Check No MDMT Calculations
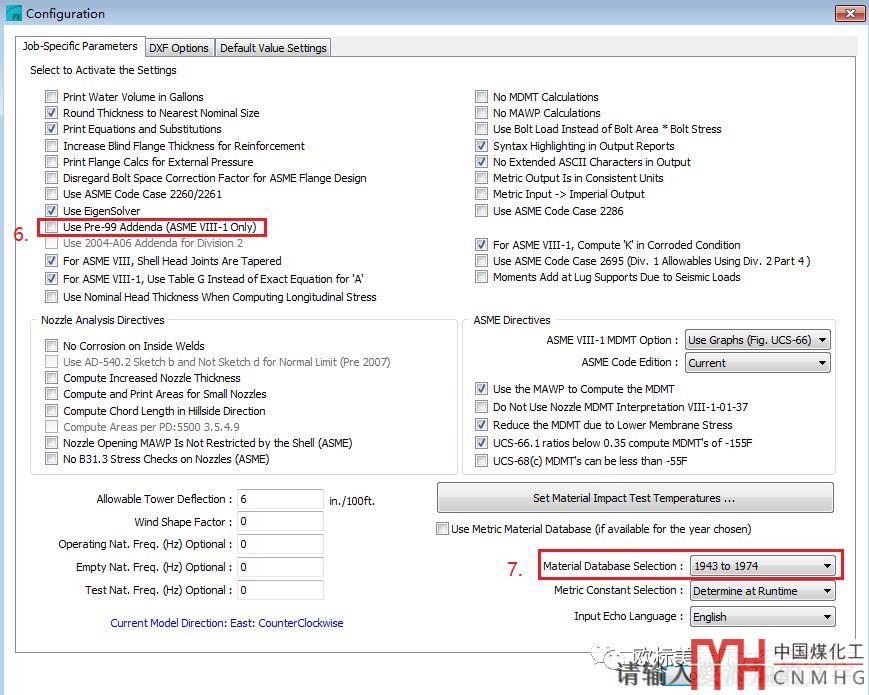This screenshot has height=695, width=869. [x=482, y=96]
